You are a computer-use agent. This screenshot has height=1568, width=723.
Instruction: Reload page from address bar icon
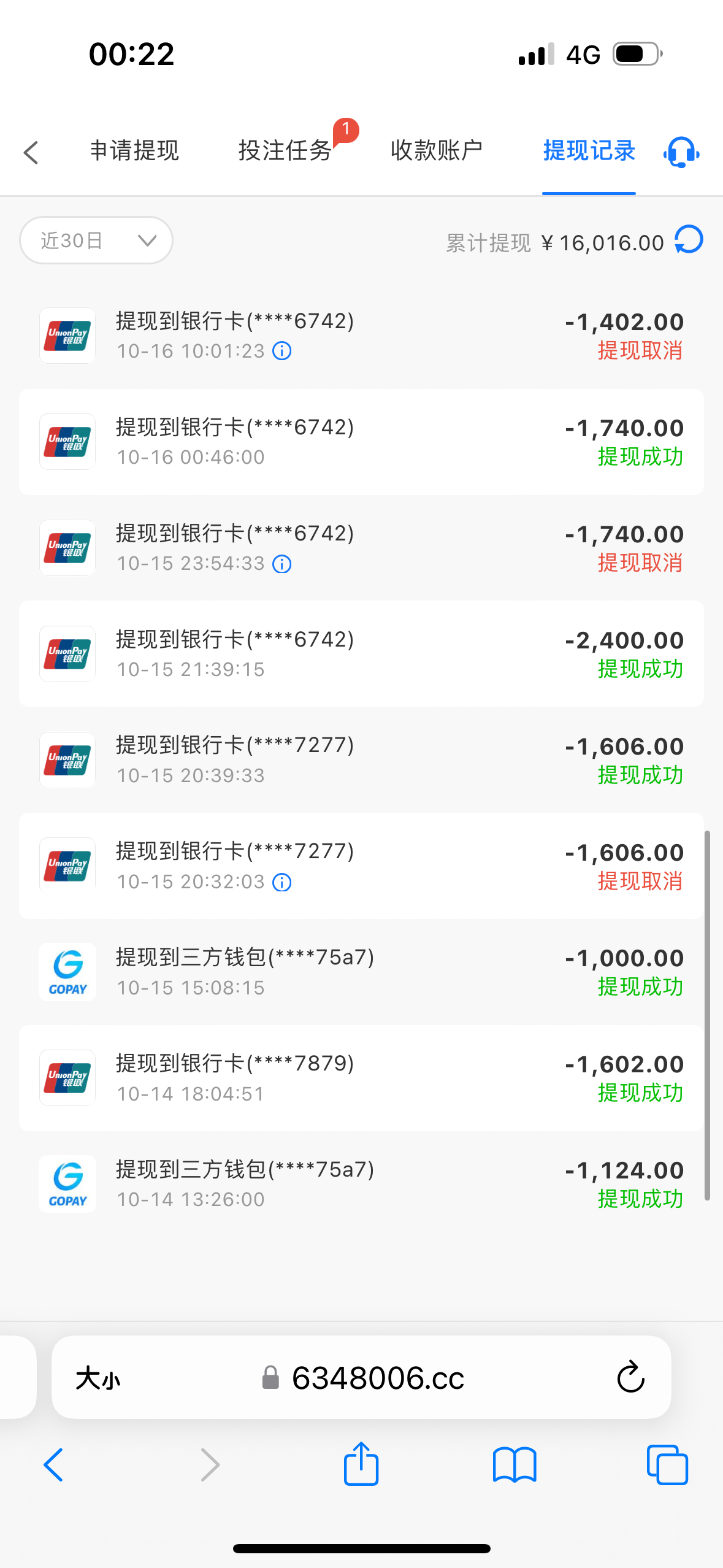(630, 1378)
